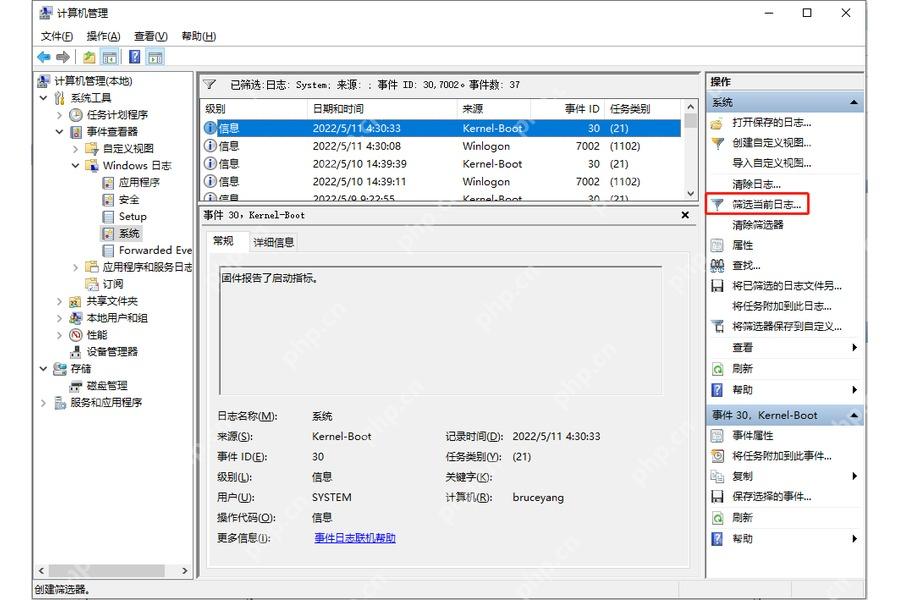Click the Help toolbar icon with question mark

tap(134, 57)
